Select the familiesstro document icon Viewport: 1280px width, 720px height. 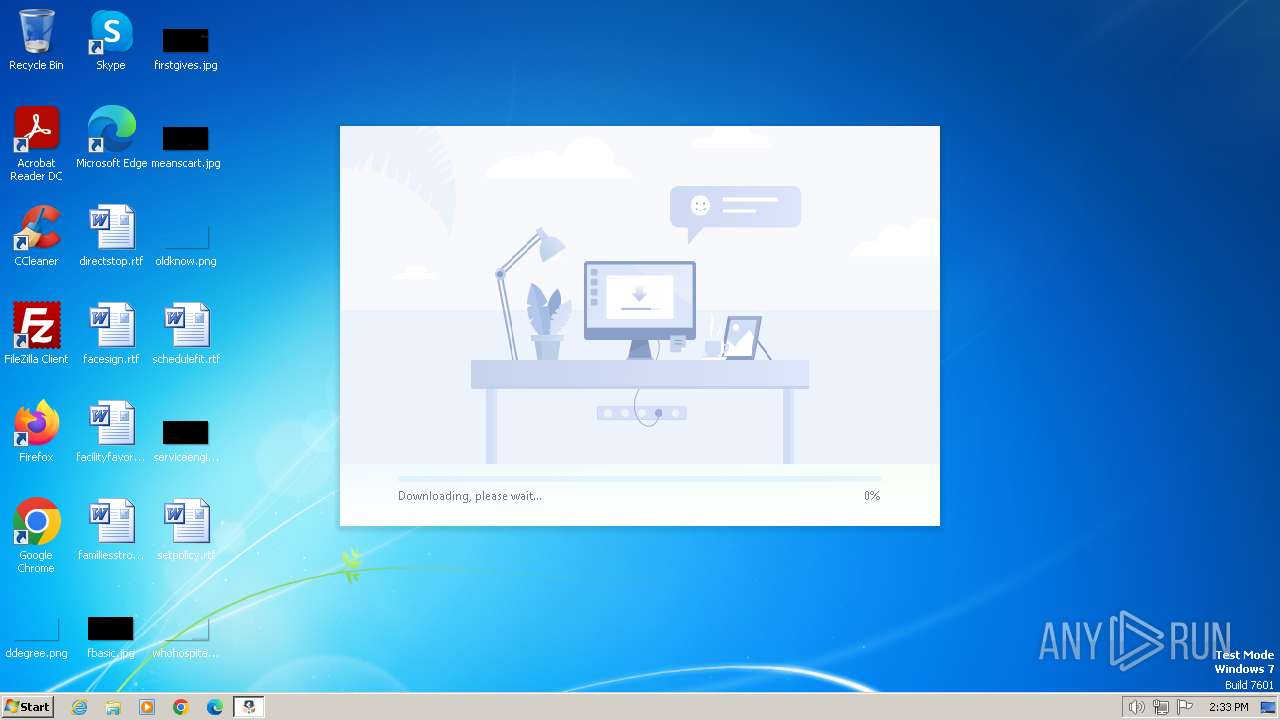[x=111, y=530]
